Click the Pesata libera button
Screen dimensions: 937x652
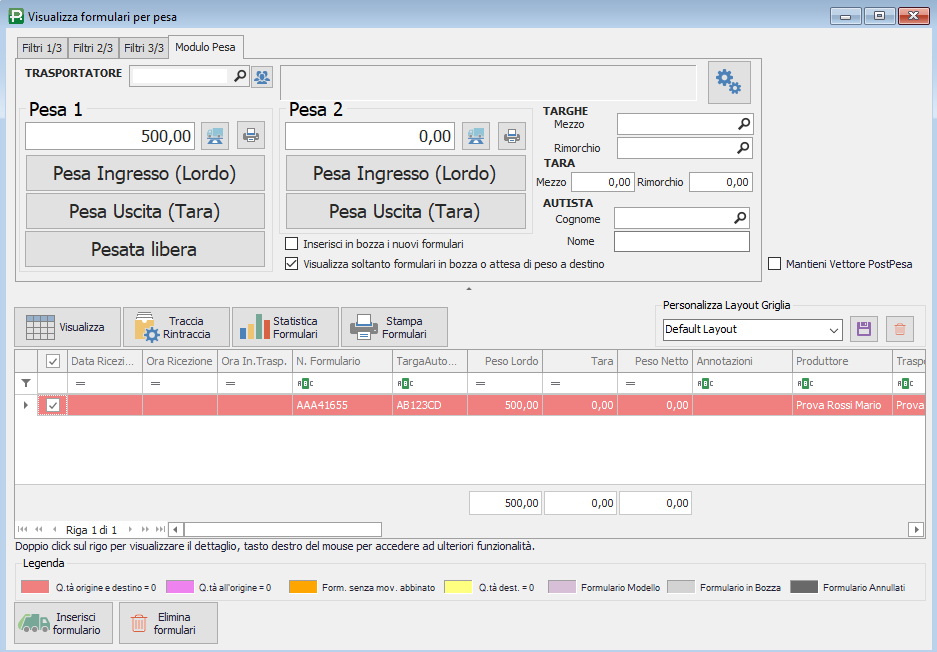click(144, 249)
